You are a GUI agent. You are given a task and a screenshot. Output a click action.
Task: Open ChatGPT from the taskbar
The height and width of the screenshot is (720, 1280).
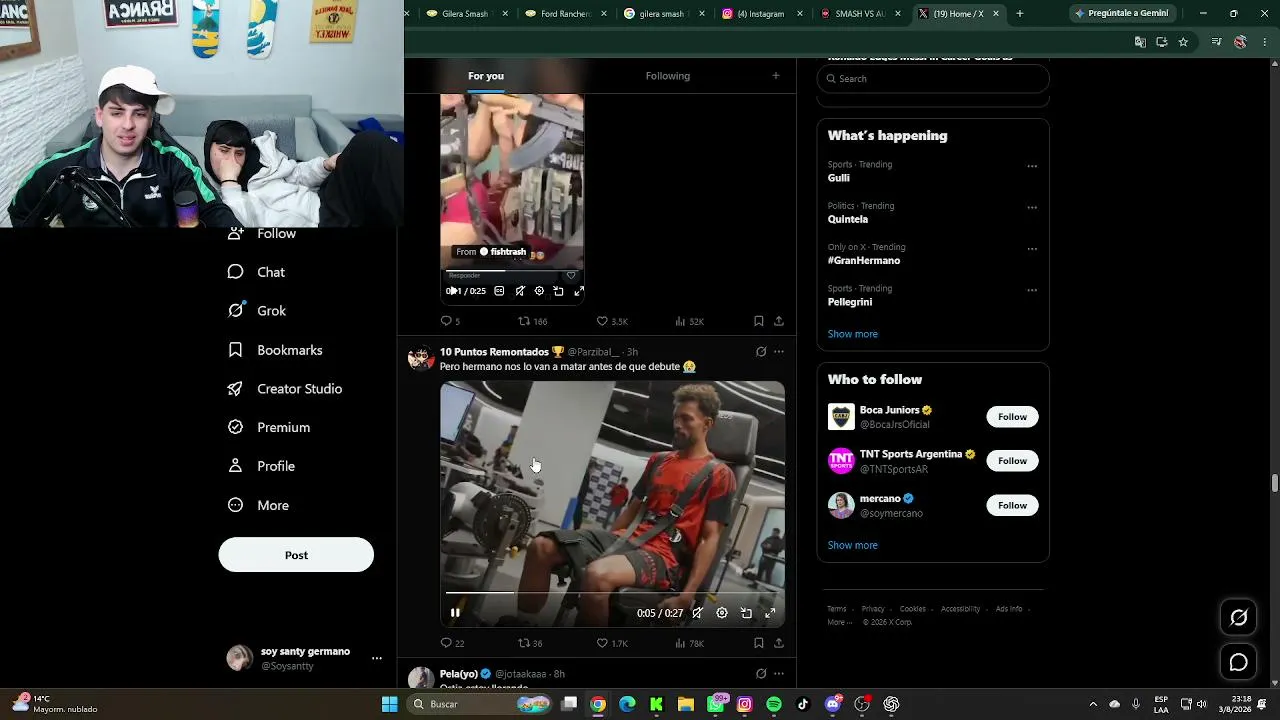[x=891, y=704]
